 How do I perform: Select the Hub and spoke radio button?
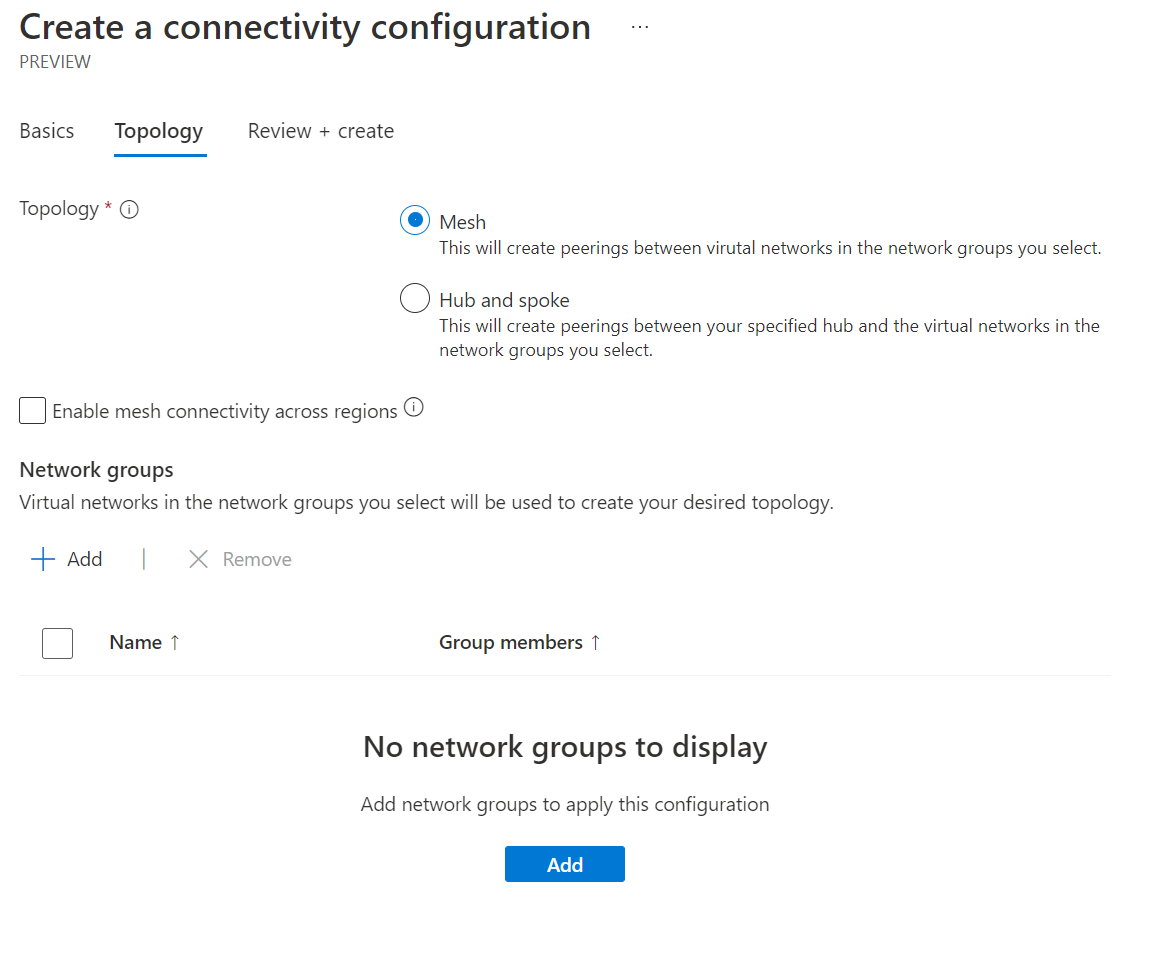[415, 299]
